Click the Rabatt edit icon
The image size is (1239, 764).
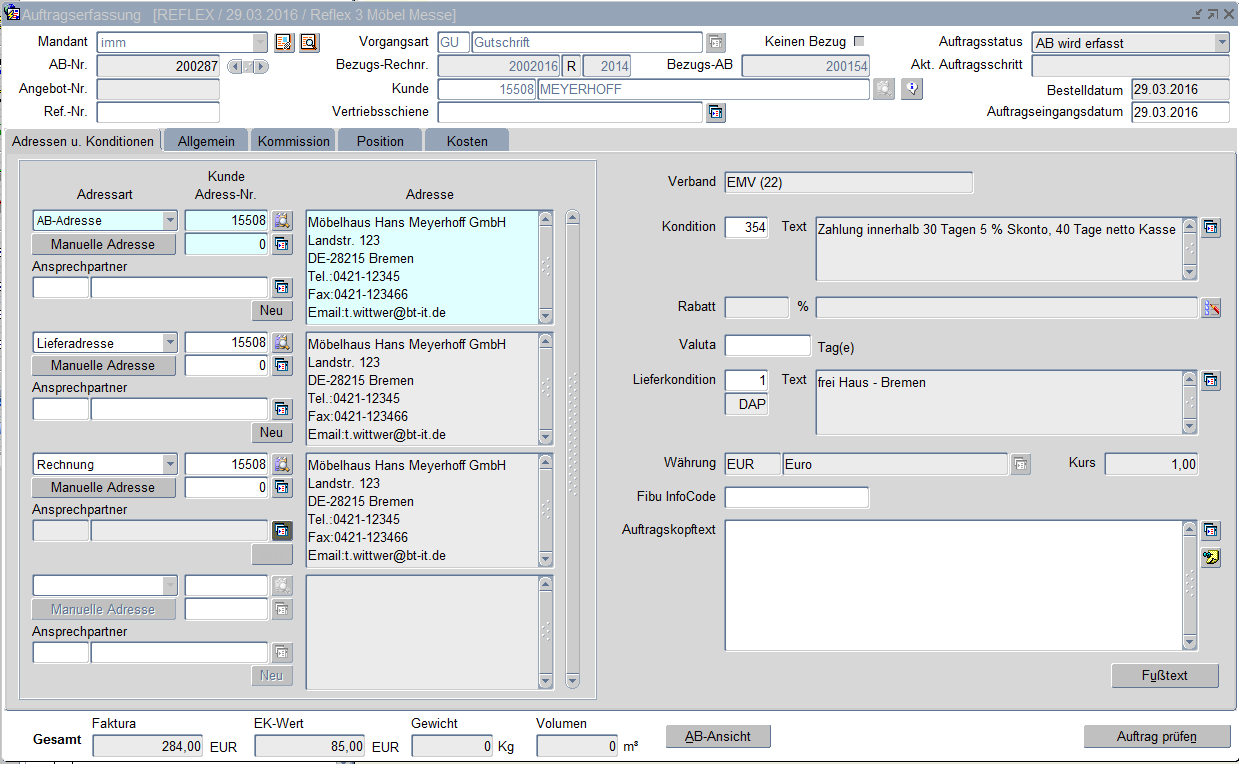pyautogui.click(x=1211, y=308)
